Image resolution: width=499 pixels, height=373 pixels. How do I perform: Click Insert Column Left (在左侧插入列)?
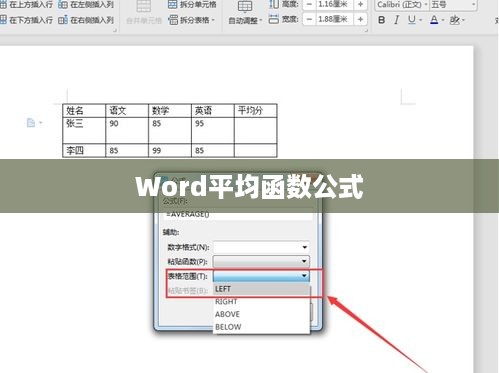point(86,4)
